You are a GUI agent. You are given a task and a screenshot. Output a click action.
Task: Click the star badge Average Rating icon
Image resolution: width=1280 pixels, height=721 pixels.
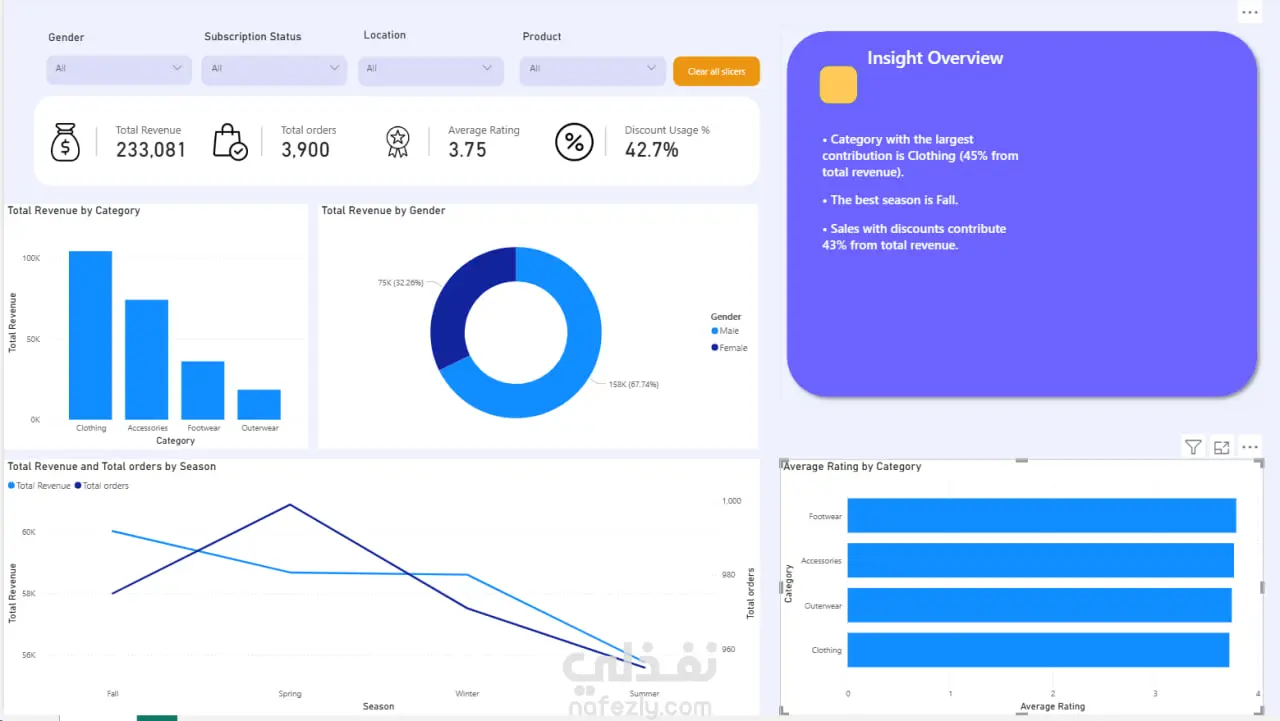pos(398,142)
